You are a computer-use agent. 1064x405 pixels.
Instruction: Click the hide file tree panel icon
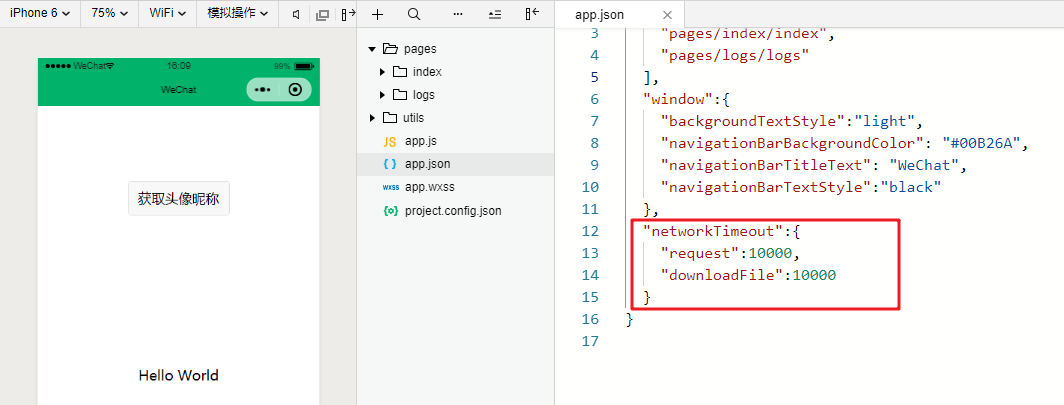[x=533, y=14]
